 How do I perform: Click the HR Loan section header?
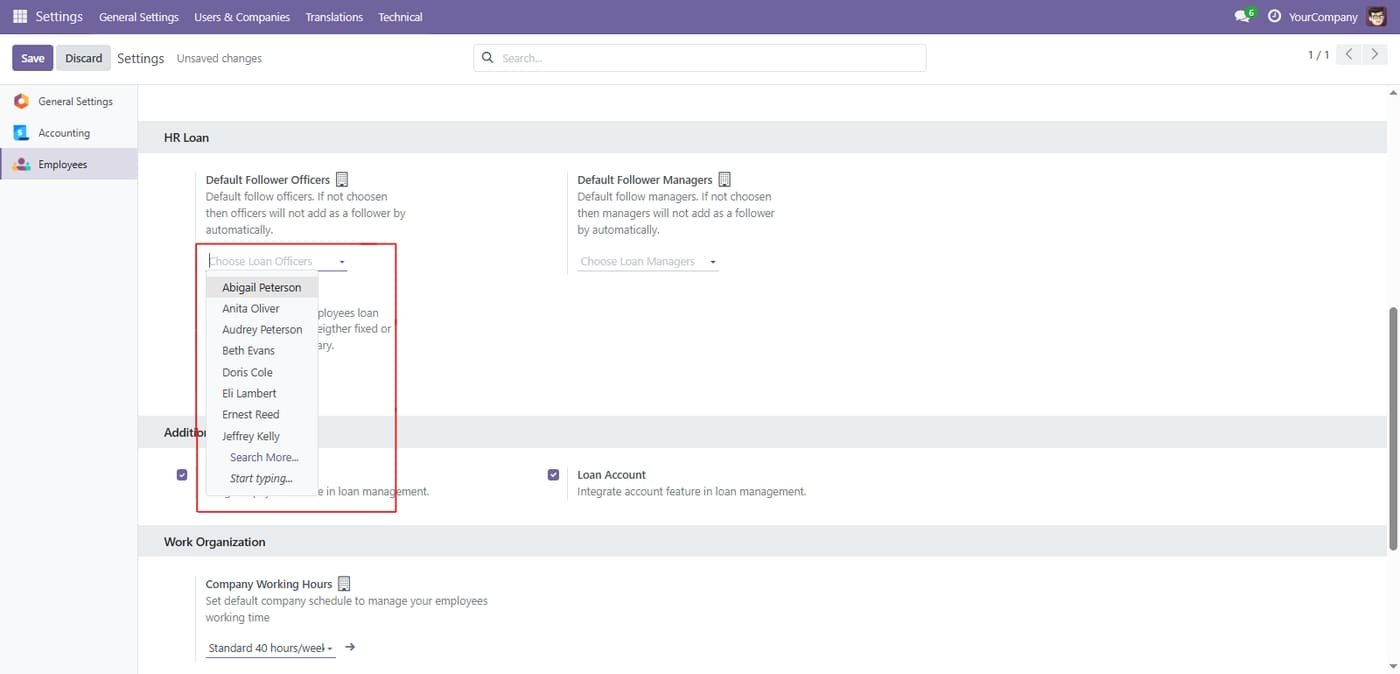click(x=762, y=137)
